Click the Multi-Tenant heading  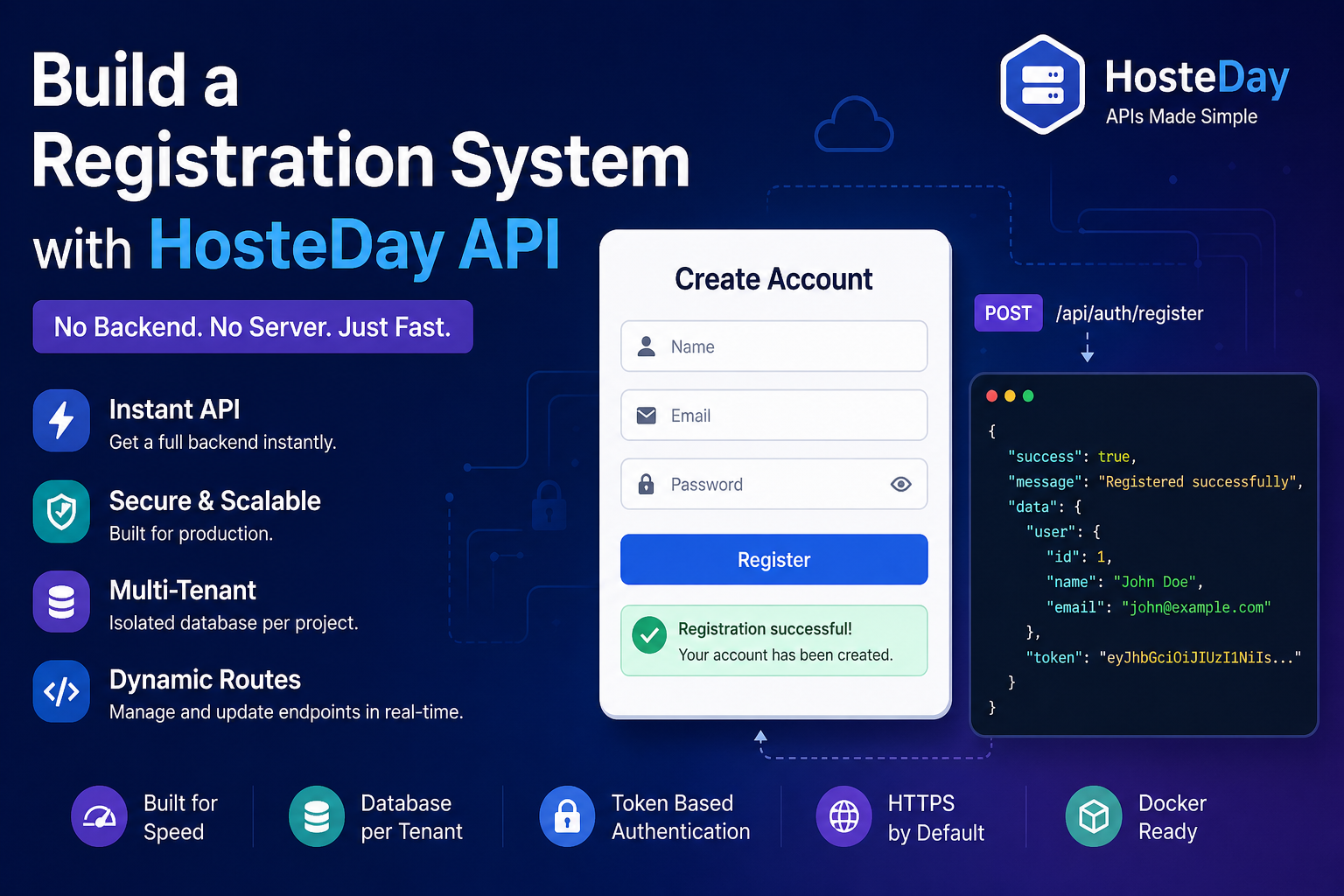click(x=183, y=591)
